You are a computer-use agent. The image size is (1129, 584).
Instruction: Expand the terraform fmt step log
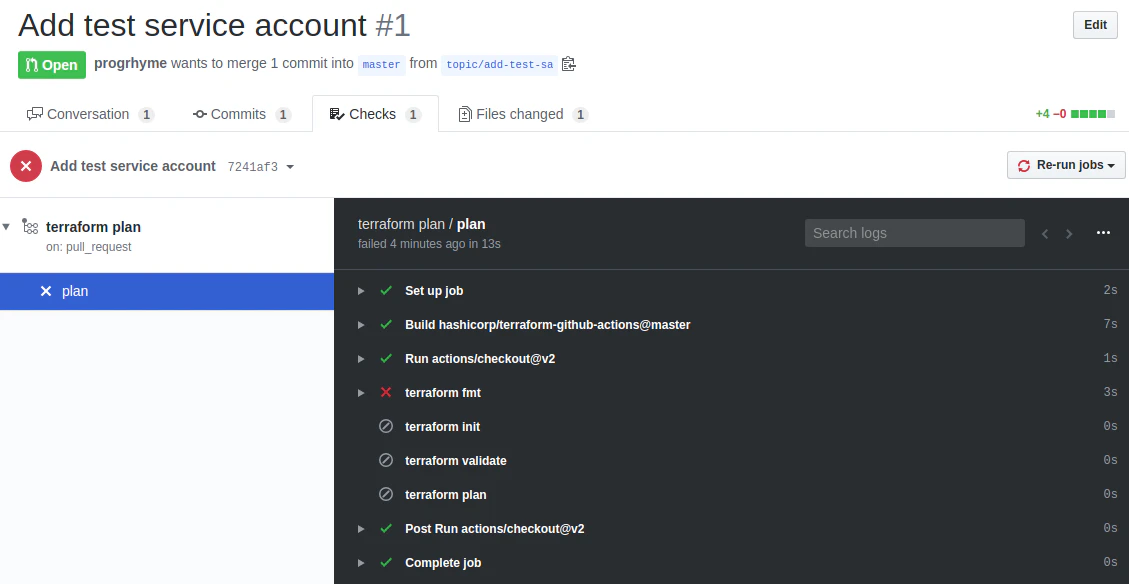pyautogui.click(x=361, y=392)
